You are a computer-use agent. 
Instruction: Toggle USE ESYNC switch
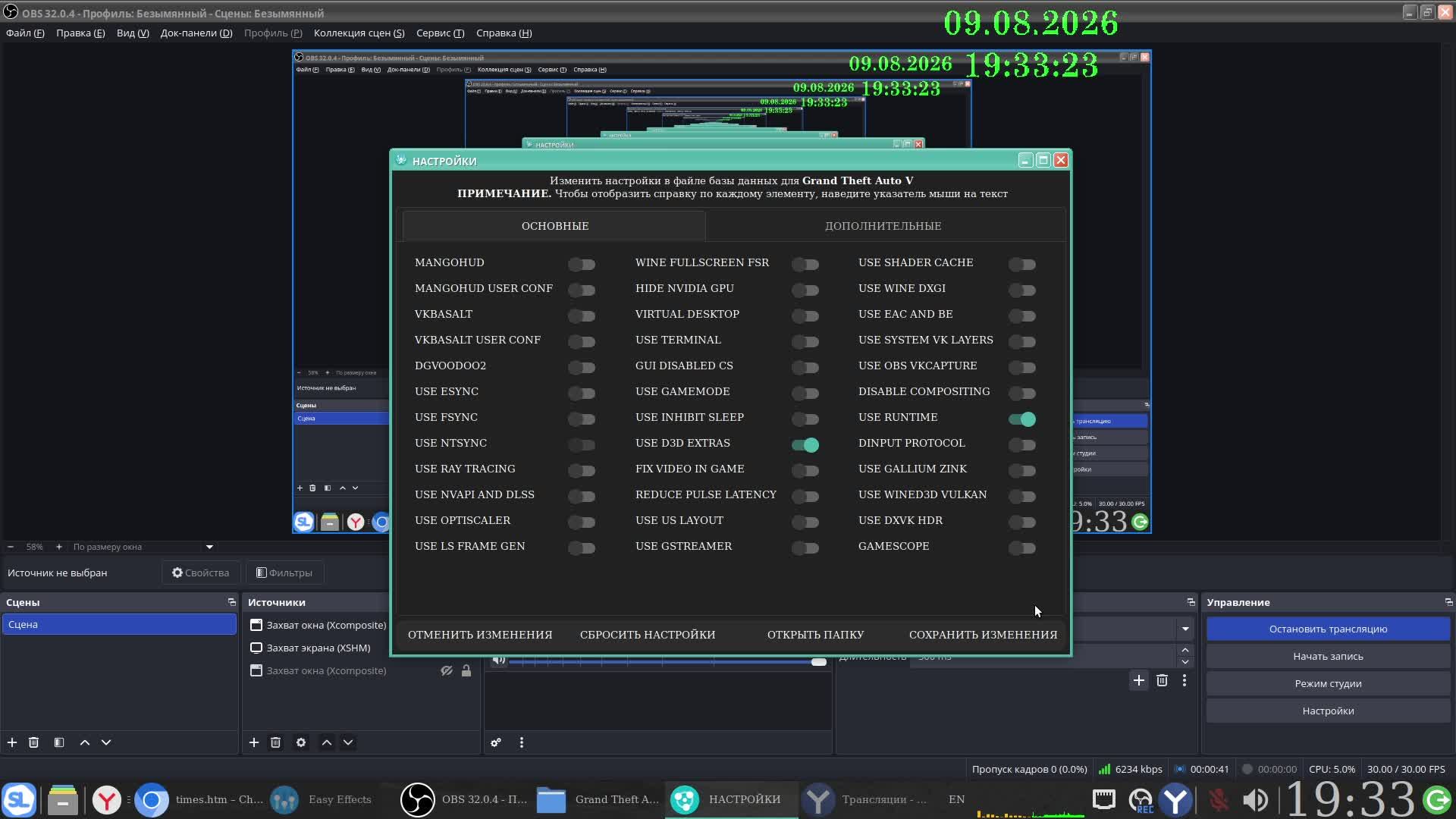tap(582, 393)
